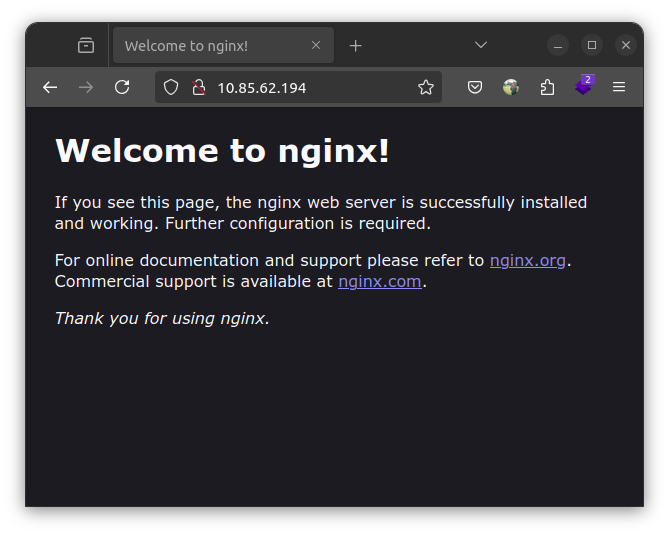Open the tracking protection shield panel

coord(171,87)
